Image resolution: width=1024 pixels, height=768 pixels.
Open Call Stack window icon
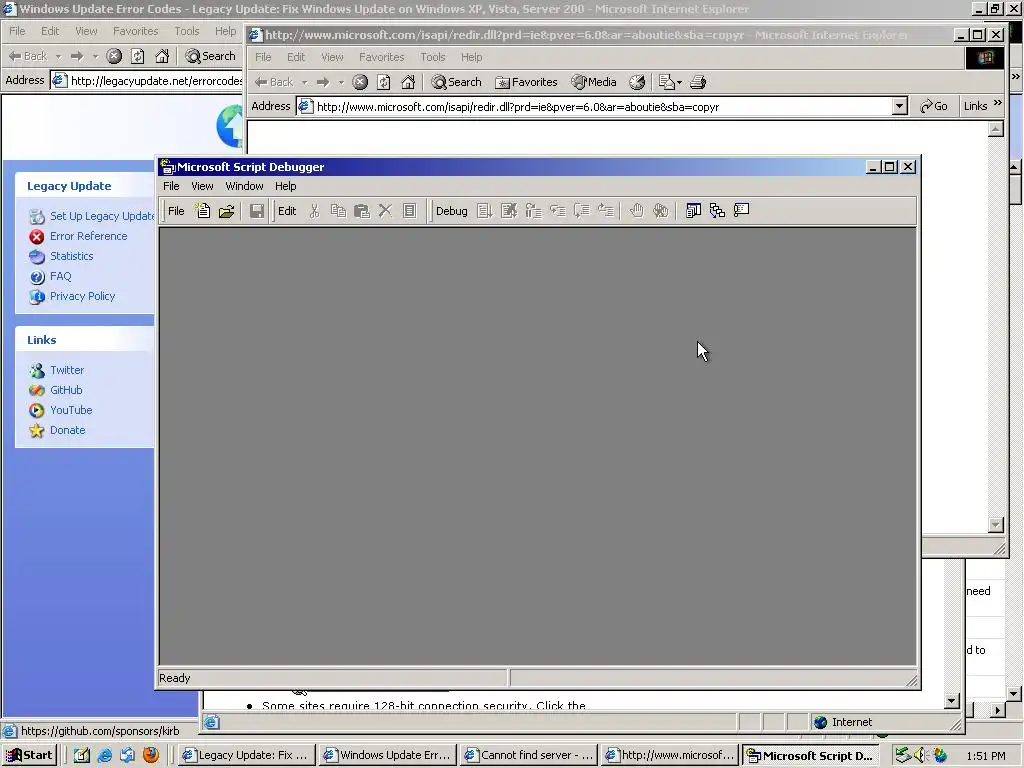(x=717, y=210)
